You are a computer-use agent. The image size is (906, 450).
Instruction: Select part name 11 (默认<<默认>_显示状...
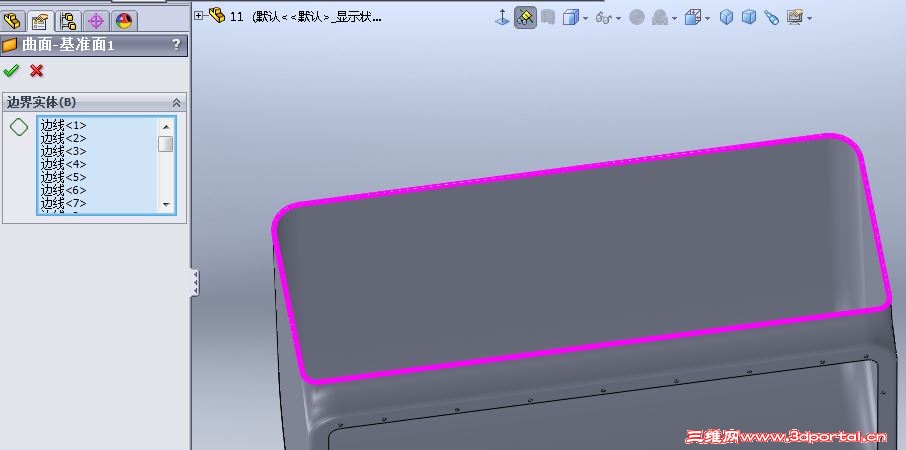(306, 17)
